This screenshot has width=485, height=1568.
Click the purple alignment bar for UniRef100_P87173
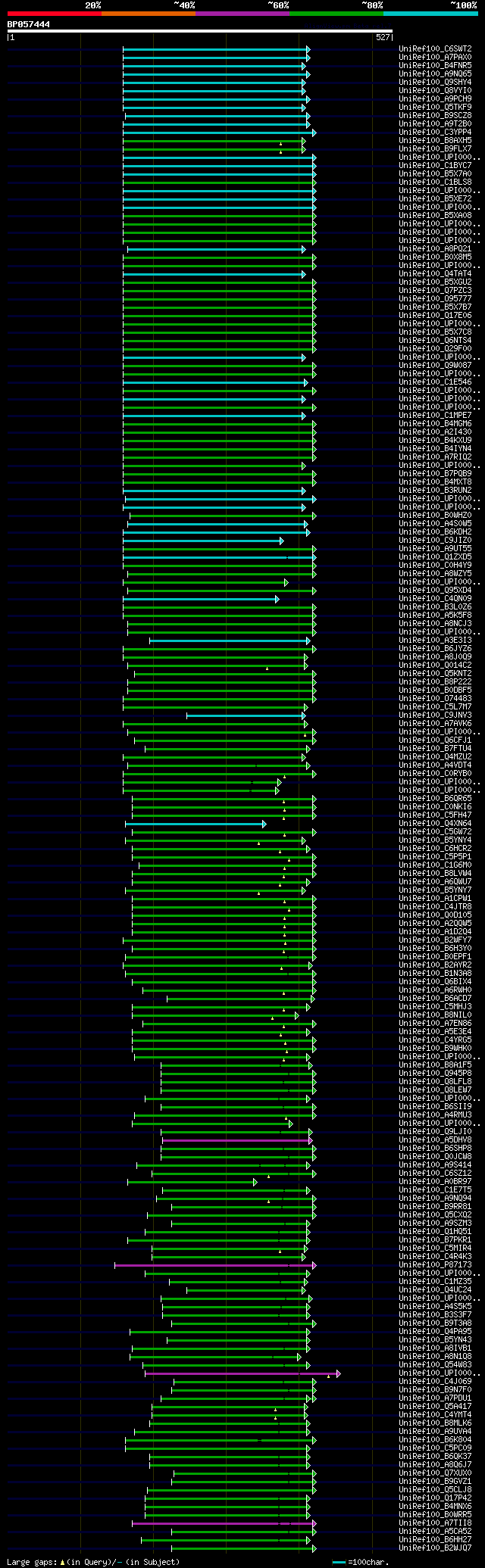pyautogui.click(x=215, y=1265)
